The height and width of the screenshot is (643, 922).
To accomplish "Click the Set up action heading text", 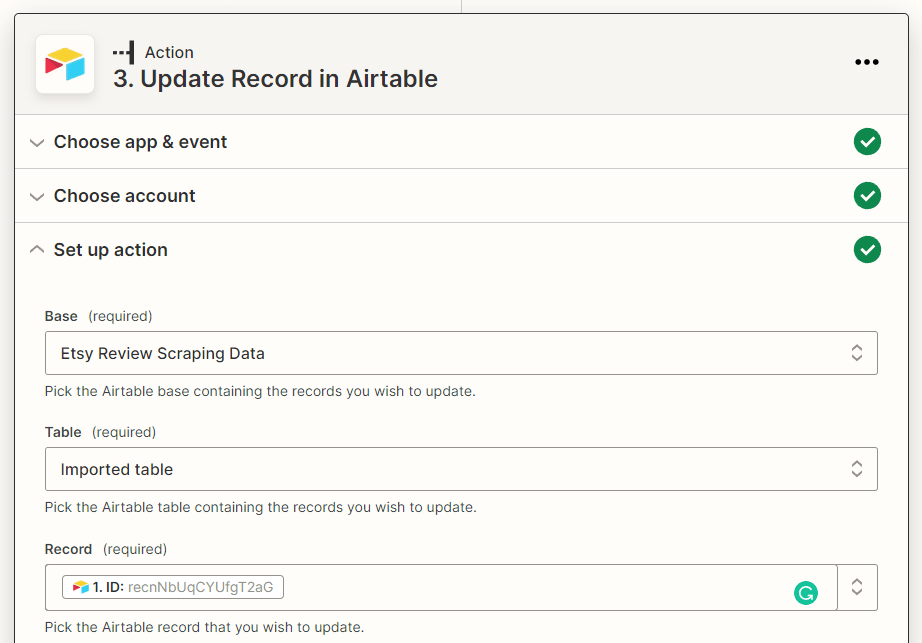I will [111, 250].
